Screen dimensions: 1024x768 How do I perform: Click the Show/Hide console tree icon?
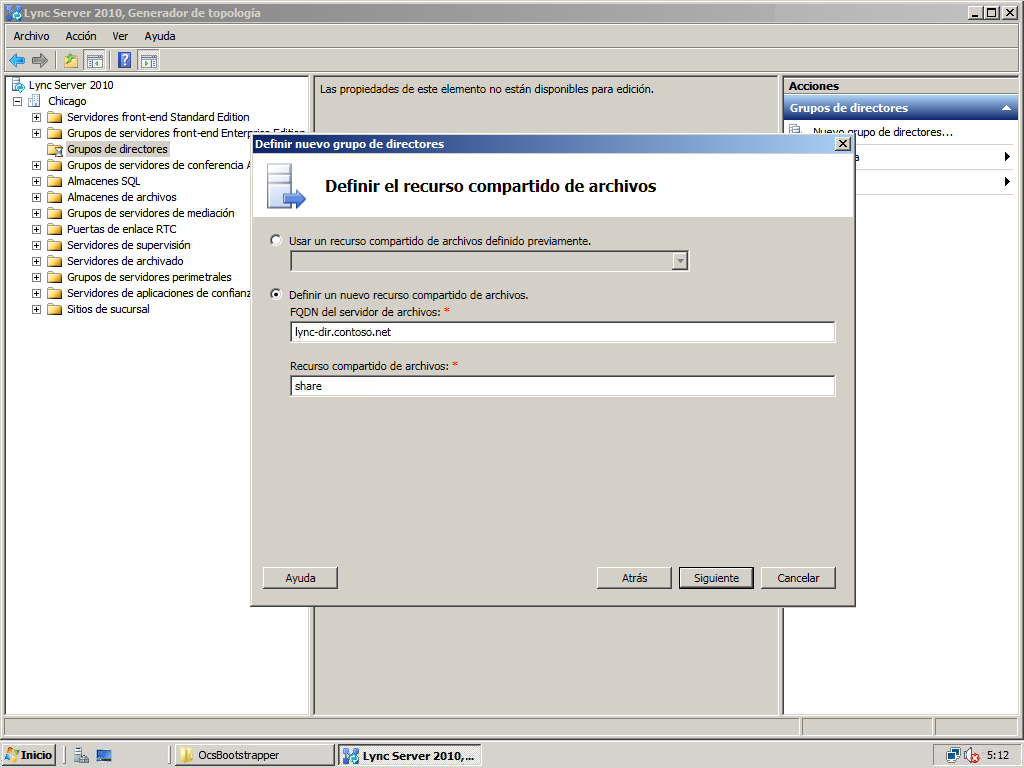(x=95, y=61)
